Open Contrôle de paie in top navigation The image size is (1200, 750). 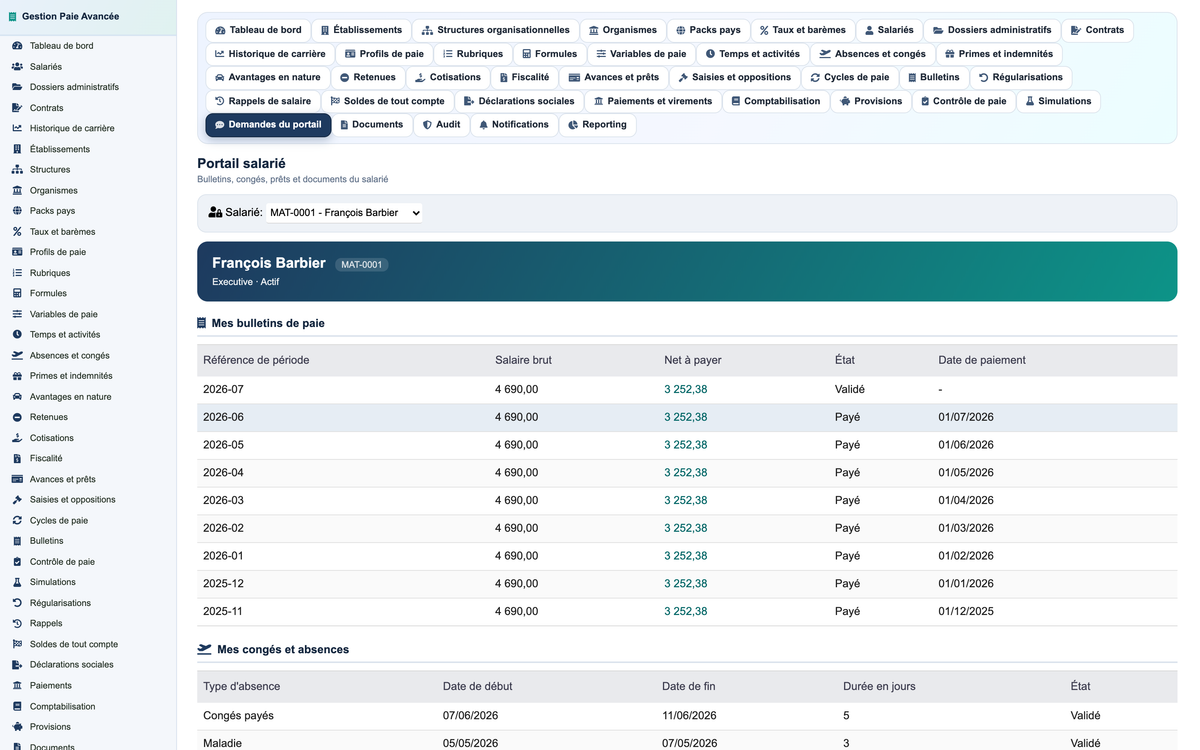[x=963, y=101]
